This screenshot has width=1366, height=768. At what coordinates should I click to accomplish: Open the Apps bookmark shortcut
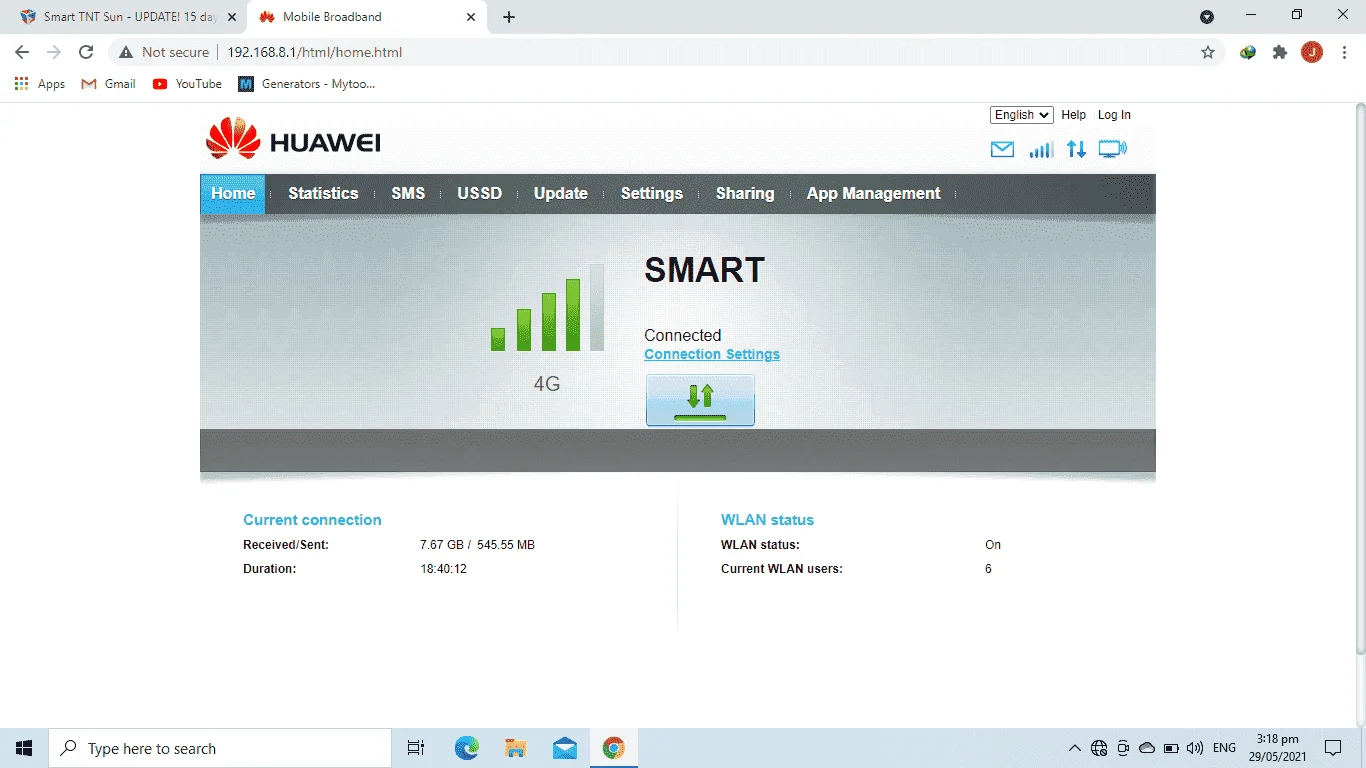(x=40, y=84)
